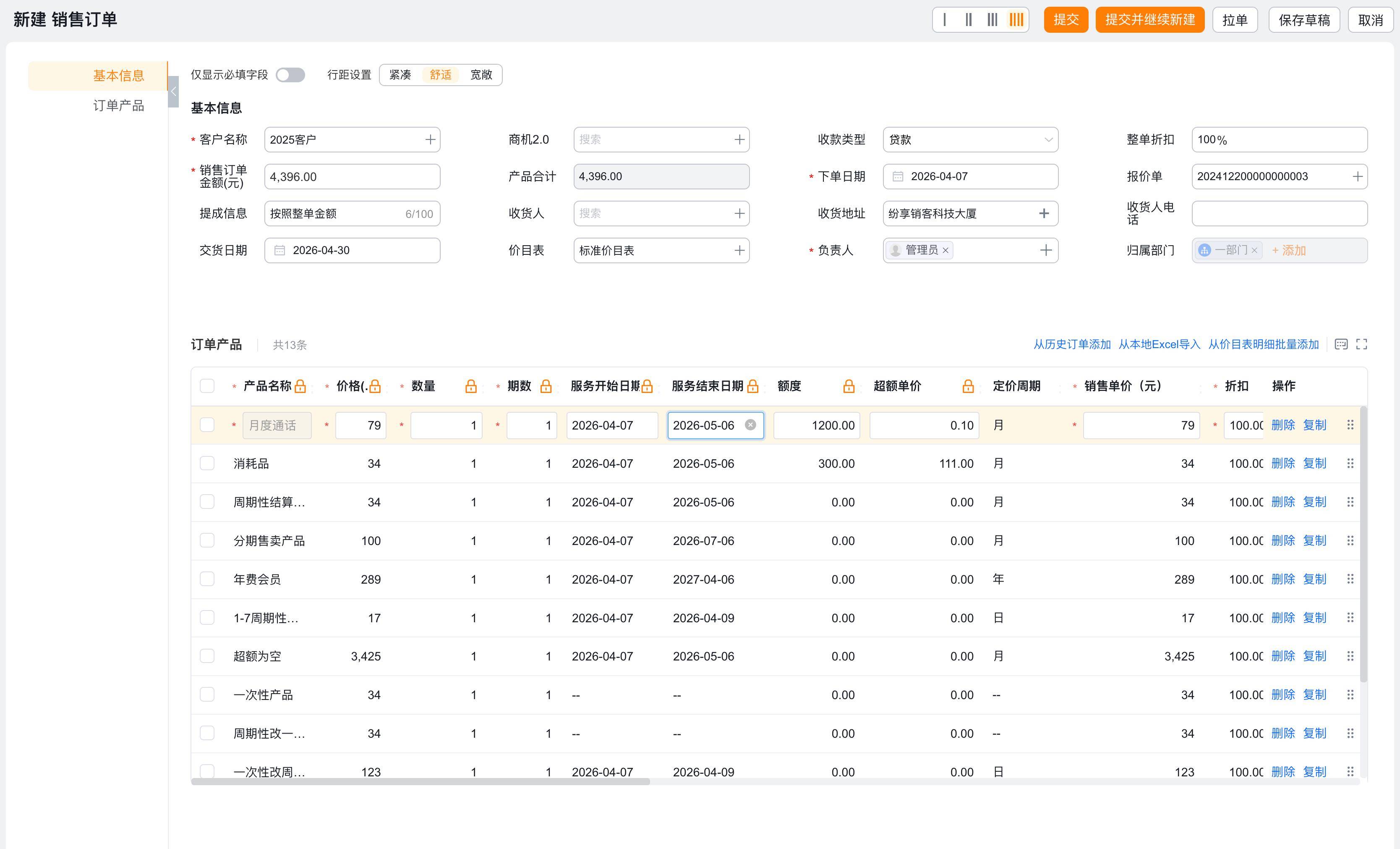Go to 订单产品 section tab
The width and height of the screenshot is (1400, 849).
[x=118, y=106]
